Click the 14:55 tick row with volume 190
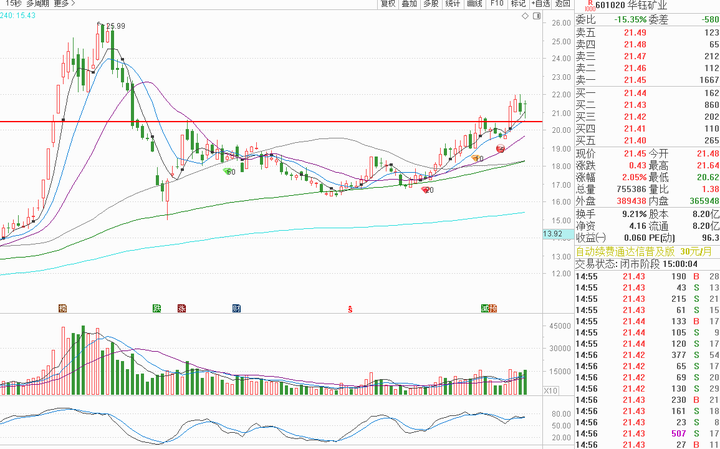 pyautogui.click(x=647, y=277)
